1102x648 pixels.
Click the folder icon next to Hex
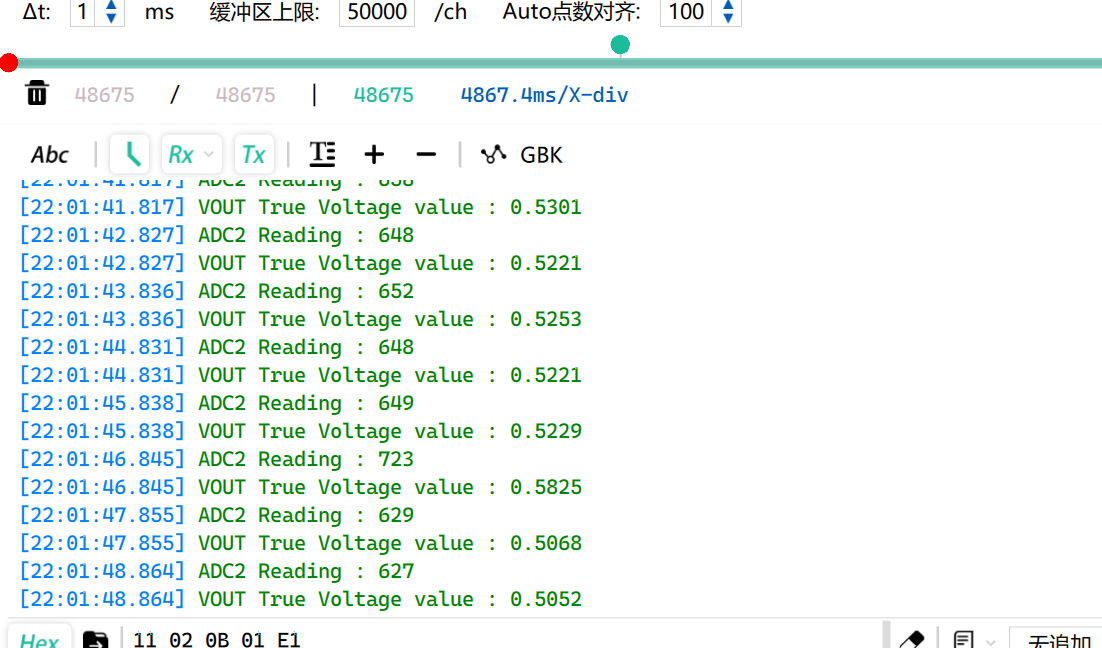pos(95,640)
